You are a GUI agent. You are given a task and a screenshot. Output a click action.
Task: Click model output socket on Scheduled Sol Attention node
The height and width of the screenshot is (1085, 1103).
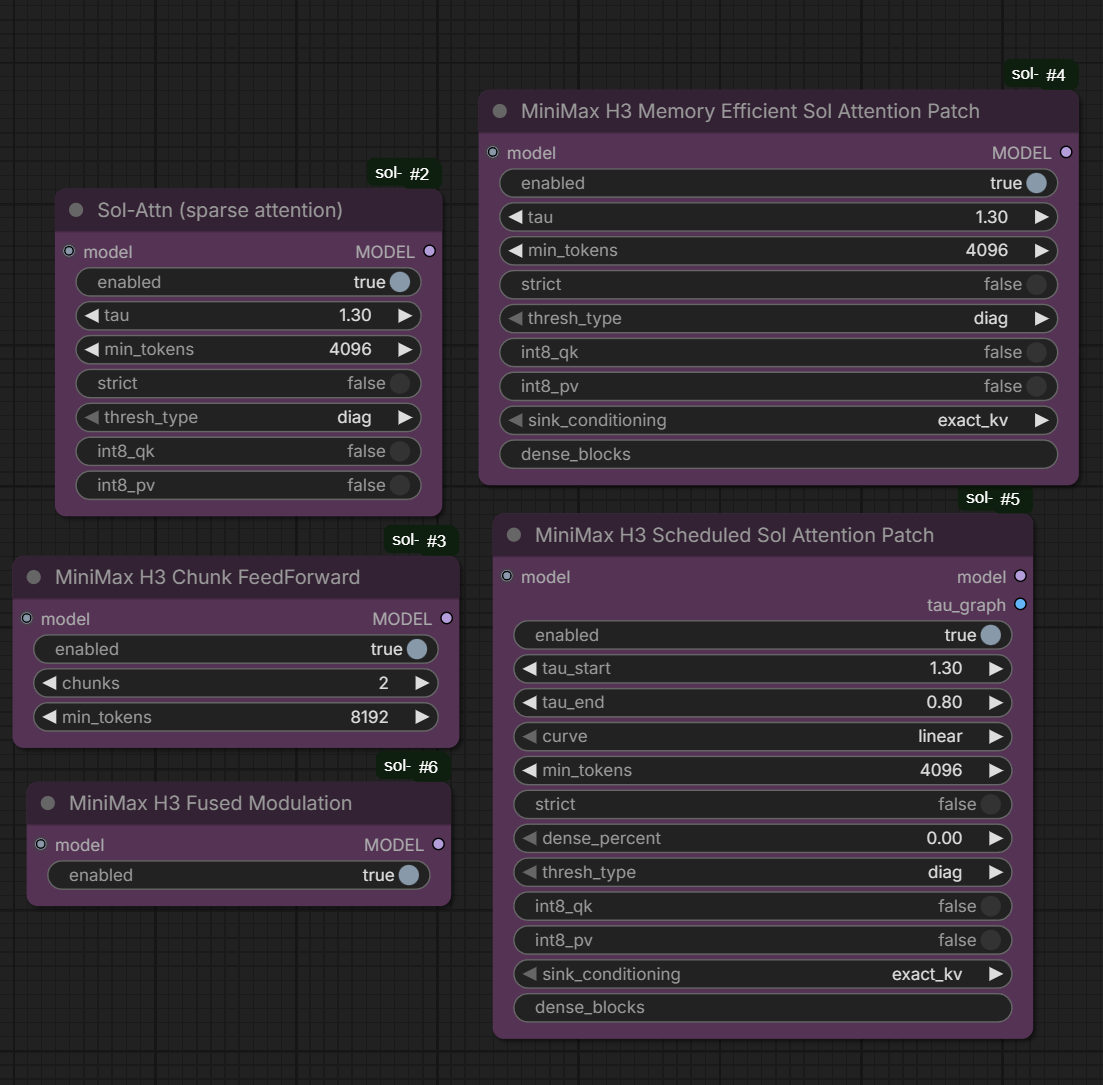coord(1021,576)
